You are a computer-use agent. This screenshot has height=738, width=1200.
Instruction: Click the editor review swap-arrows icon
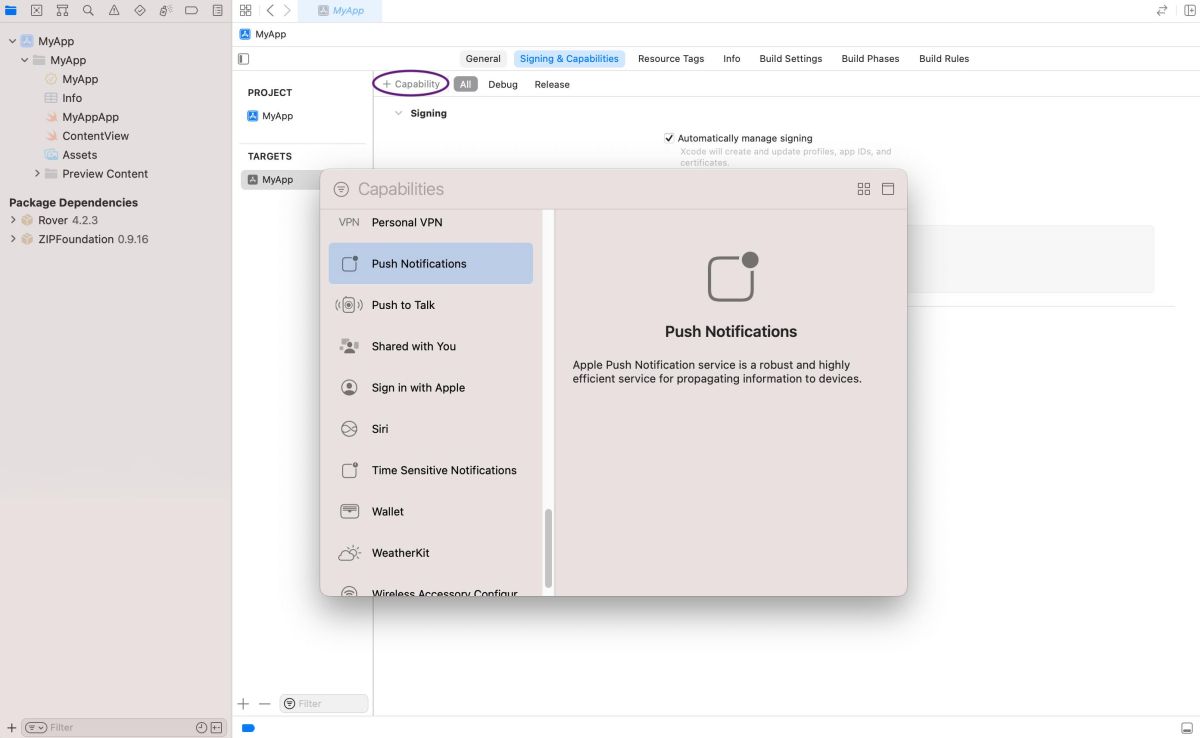(1162, 10)
